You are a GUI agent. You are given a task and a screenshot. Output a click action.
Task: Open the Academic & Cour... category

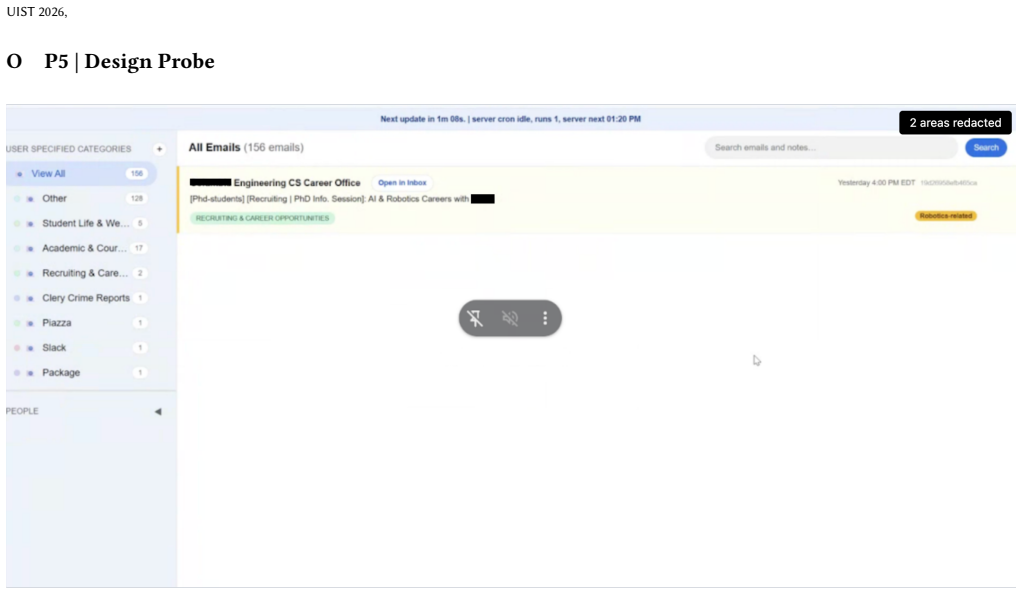click(81, 248)
